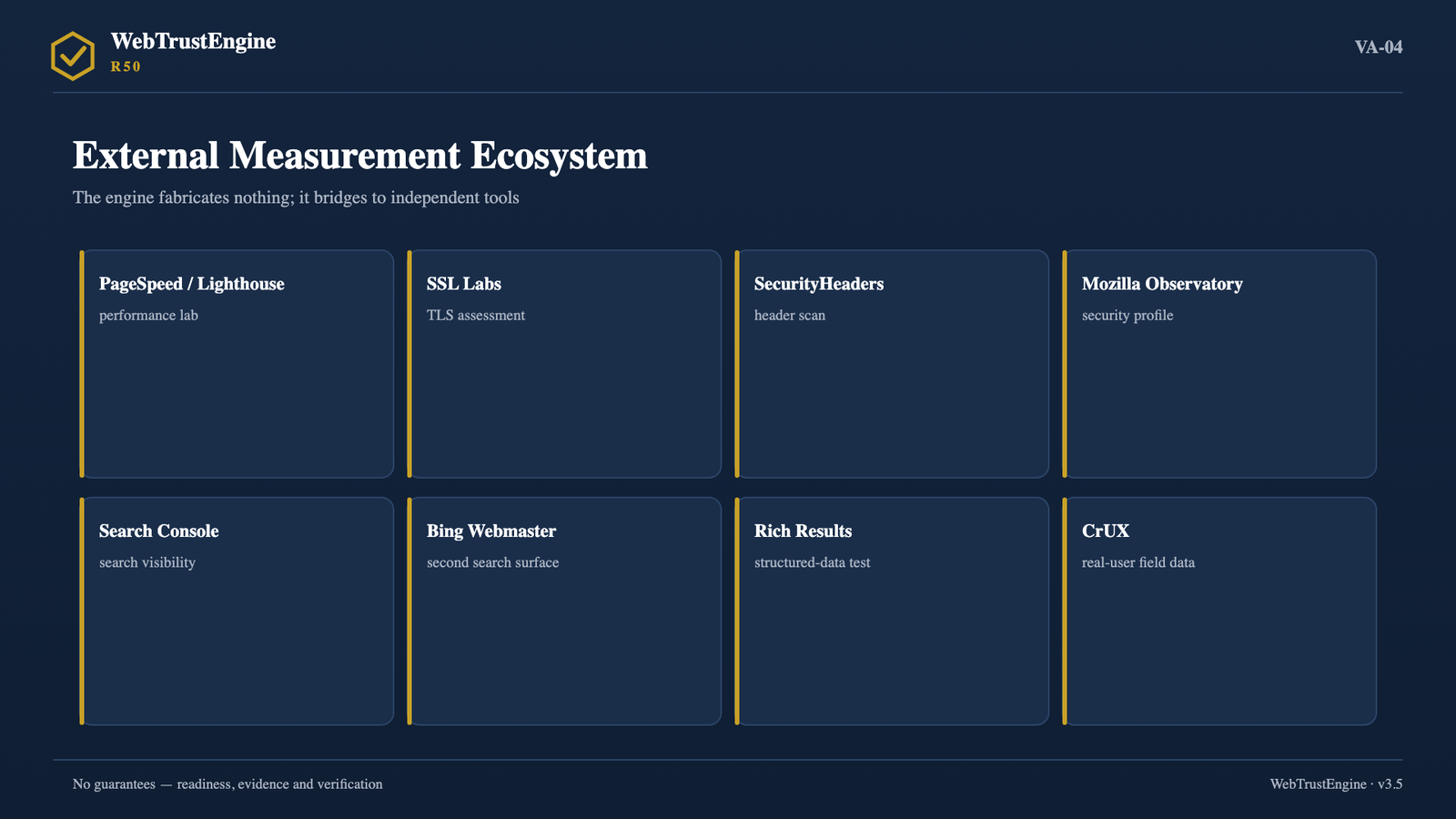Click the VA-04 slide code
Image resolution: width=1456 pixels, height=819 pixels.
coord(1379,47)
